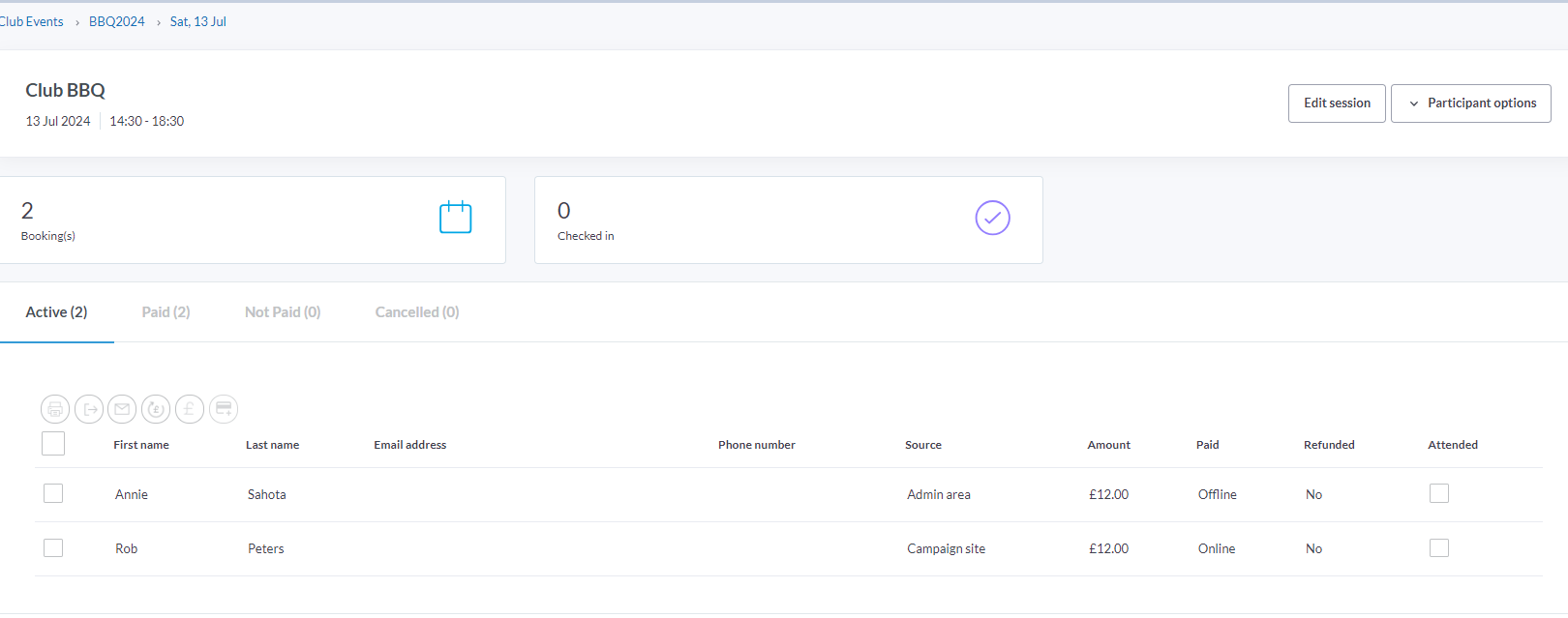Click the export arrow icon in toolbar
This screenshot has height=618, width=1568.
(x=89, y=409)
